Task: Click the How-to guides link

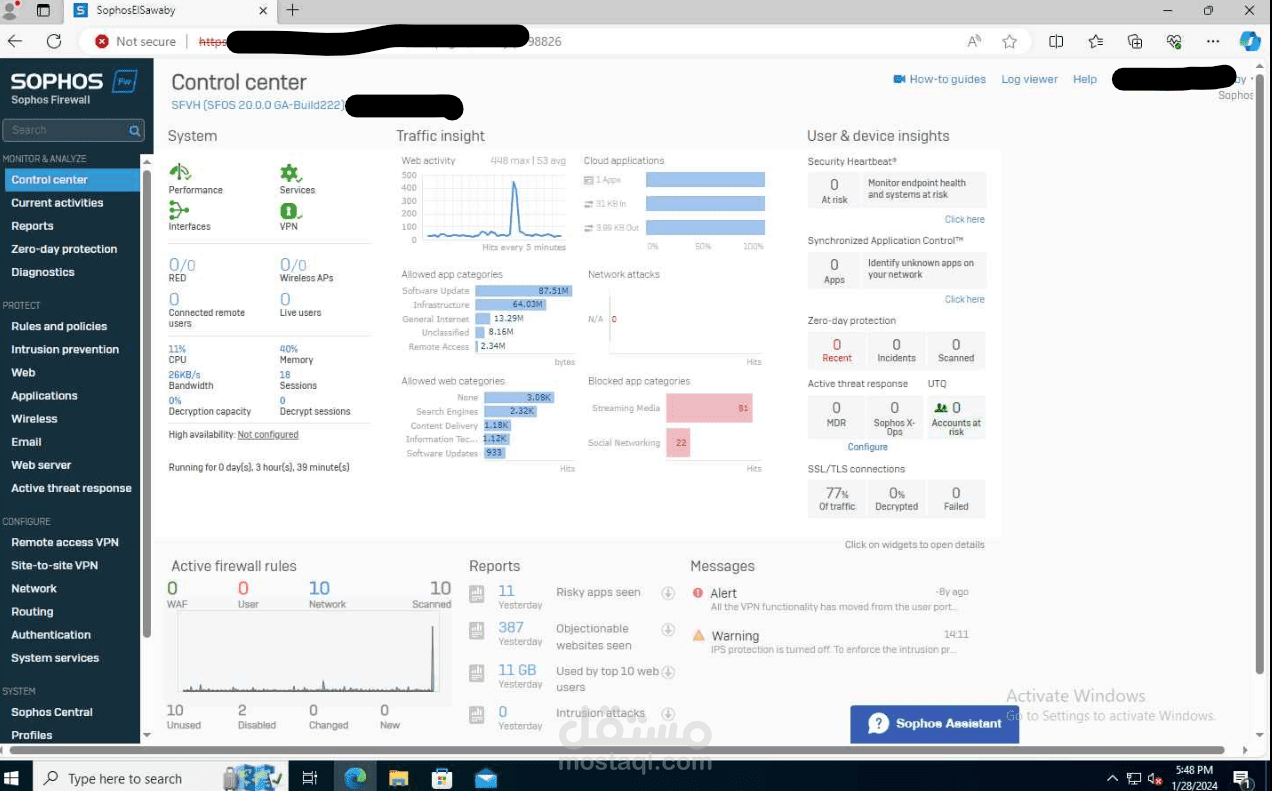Action: click(947, 79)
